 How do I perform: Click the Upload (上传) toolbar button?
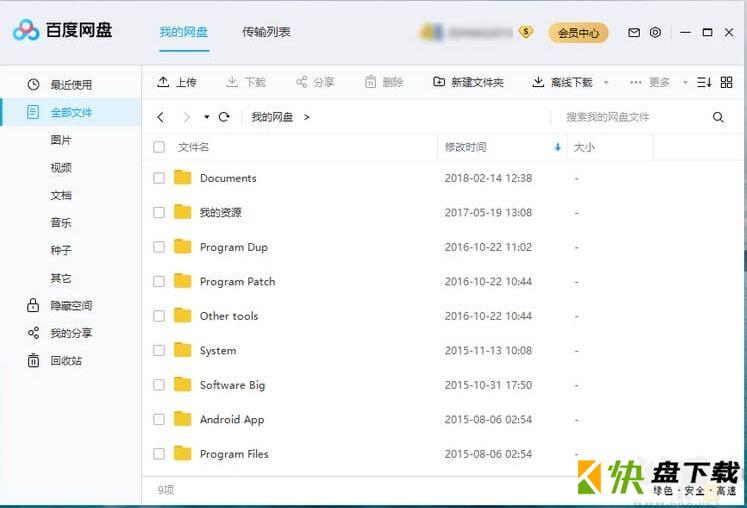click(x=177, y=82)
